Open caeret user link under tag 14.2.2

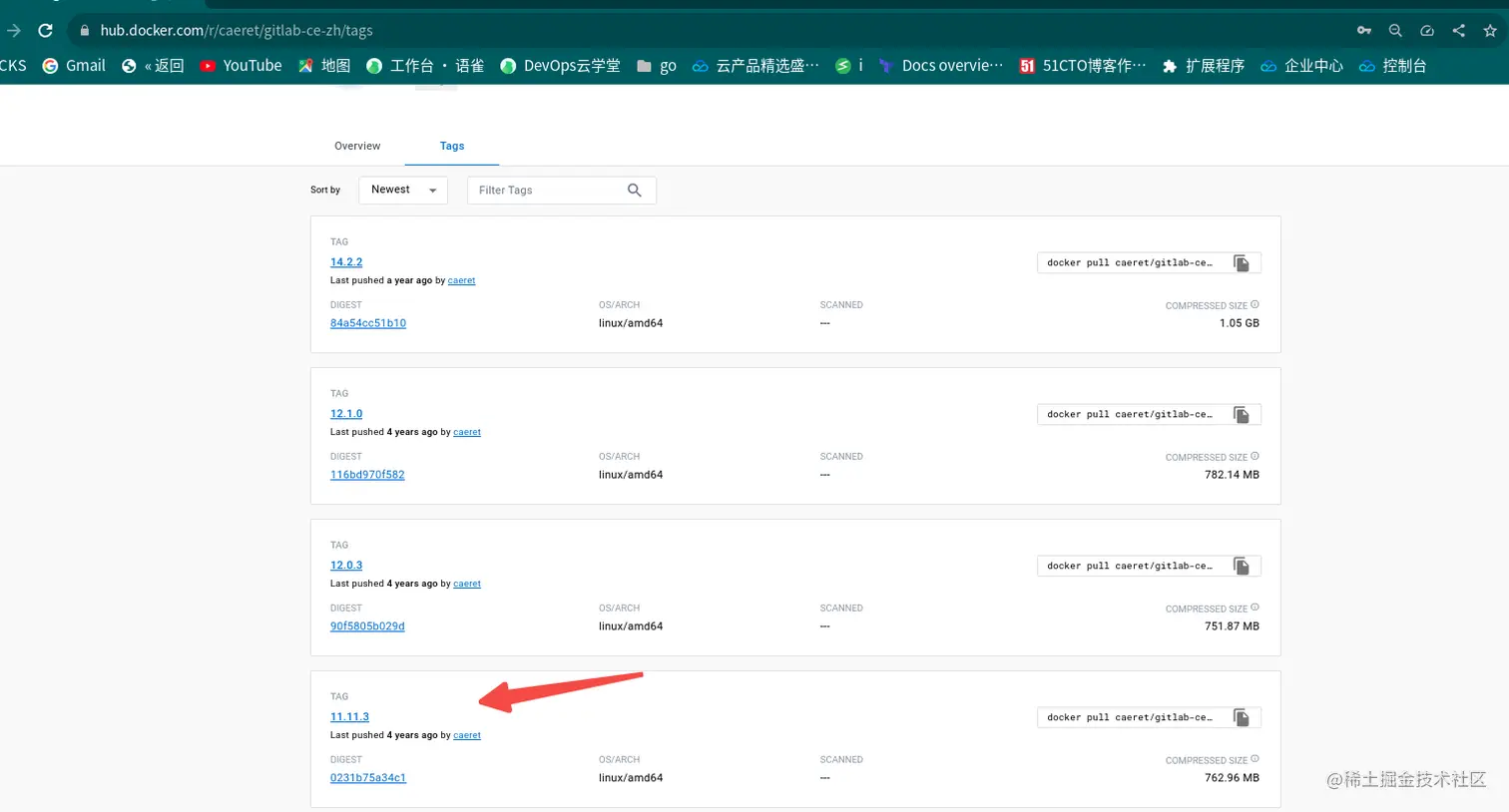(x=461, y=281)
